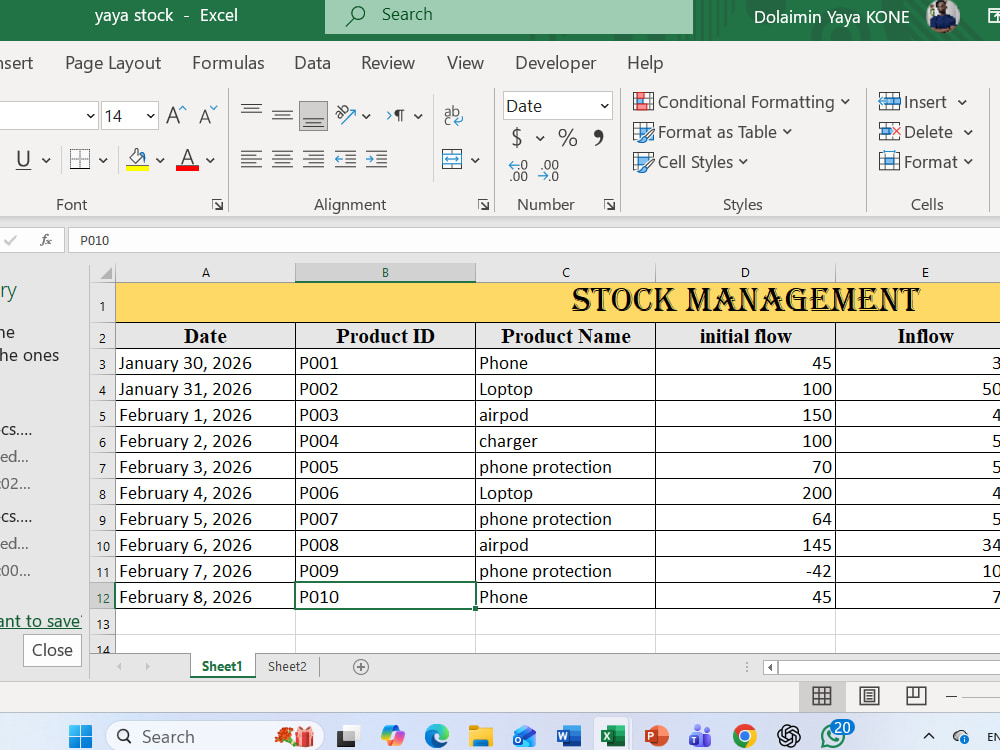Click Borders icon
The width and height of the screenshot is (1000, 750).
pos(80,159)
